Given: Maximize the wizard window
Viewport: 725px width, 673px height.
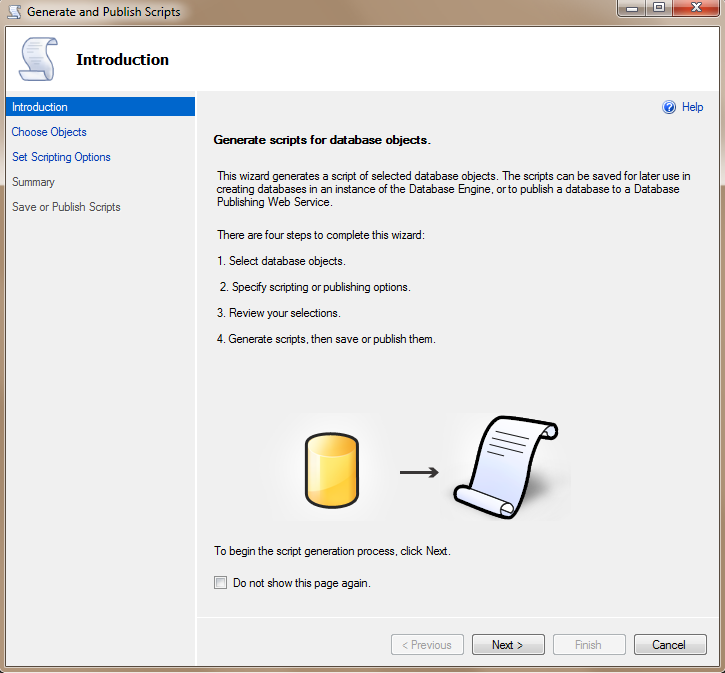Looking at the screenshot, I should (x=659, y=9).
